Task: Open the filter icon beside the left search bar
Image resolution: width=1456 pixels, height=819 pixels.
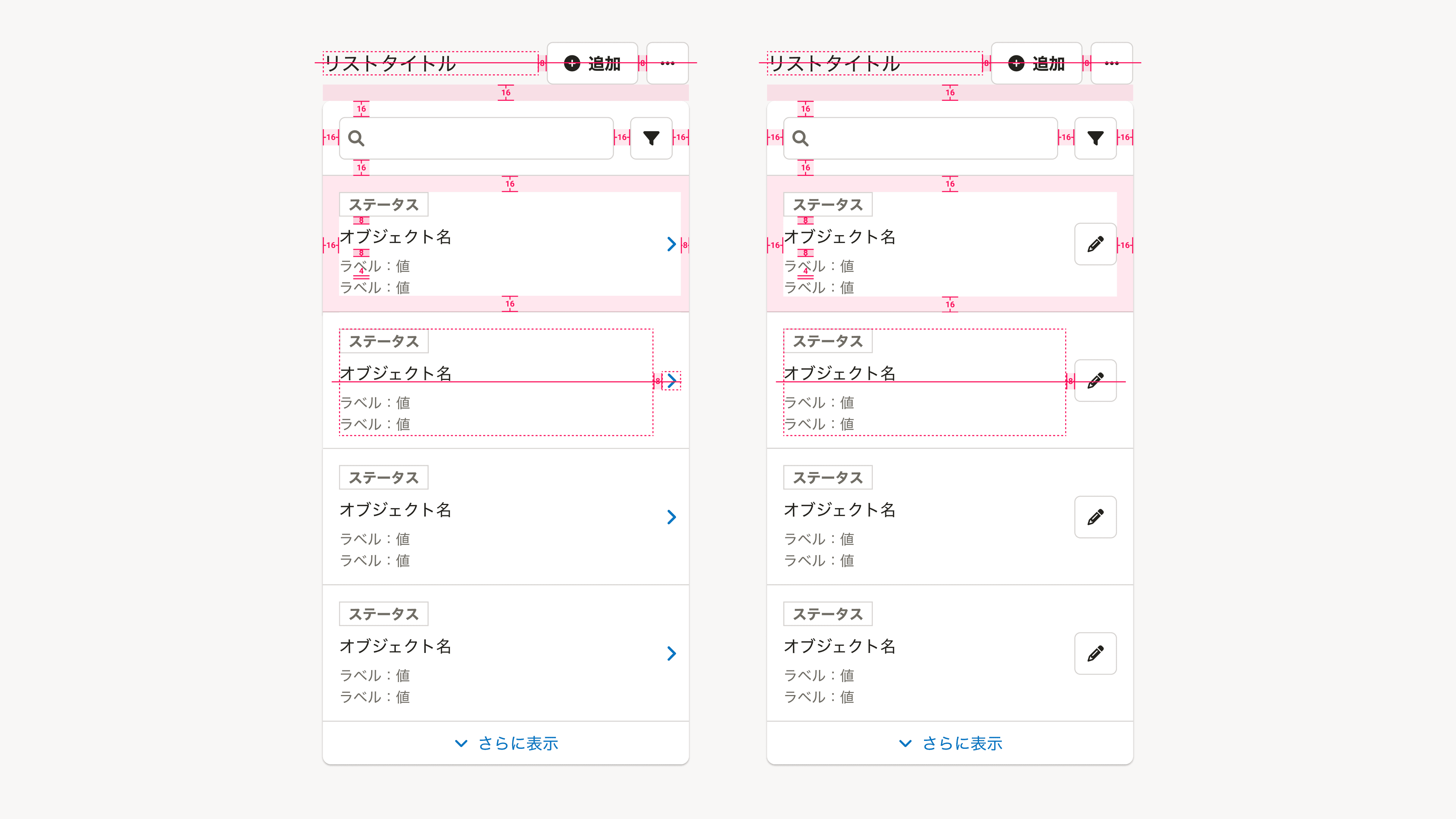Action: [x=651, y=138]
